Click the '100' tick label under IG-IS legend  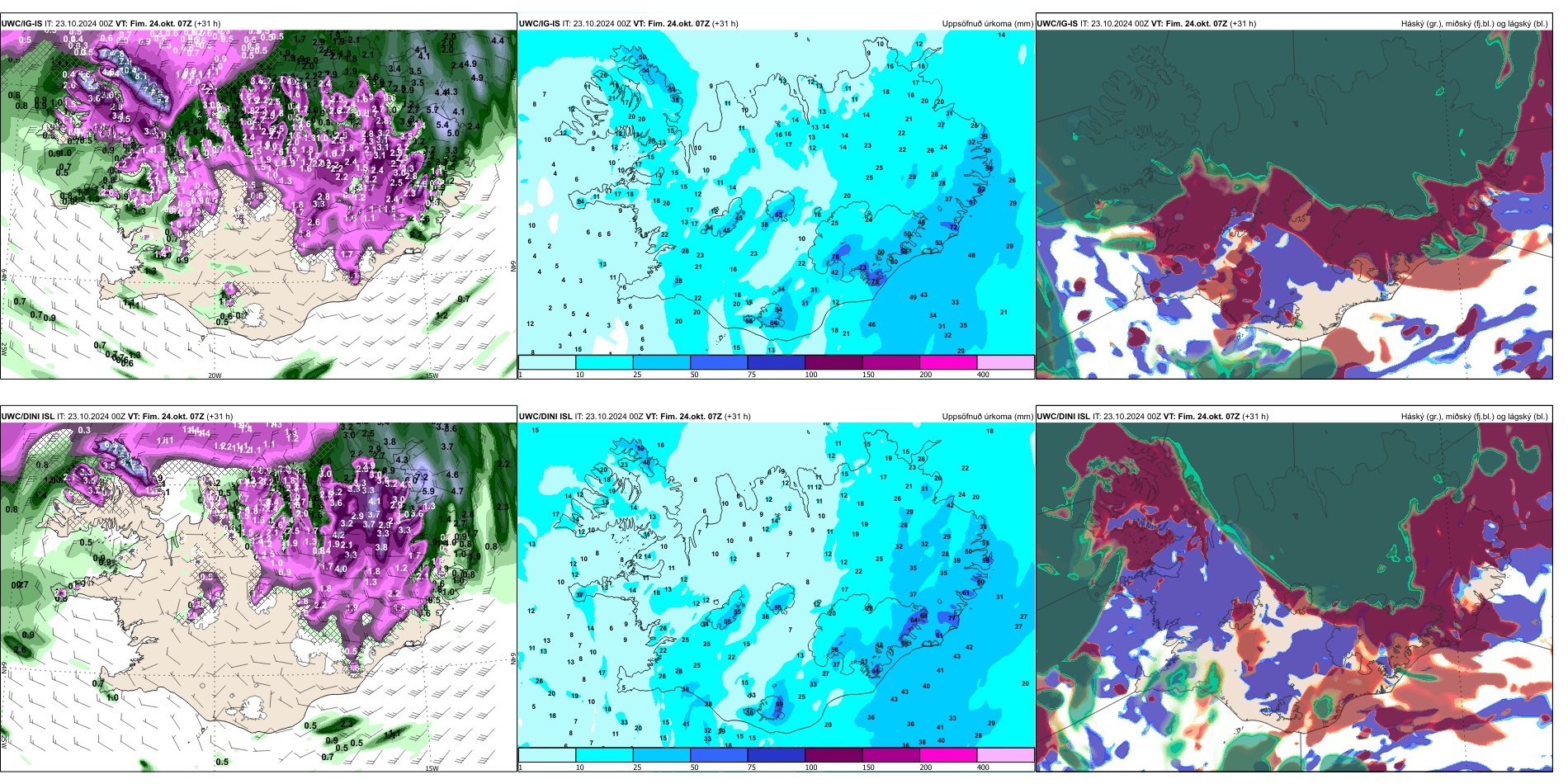coord(811,375)
